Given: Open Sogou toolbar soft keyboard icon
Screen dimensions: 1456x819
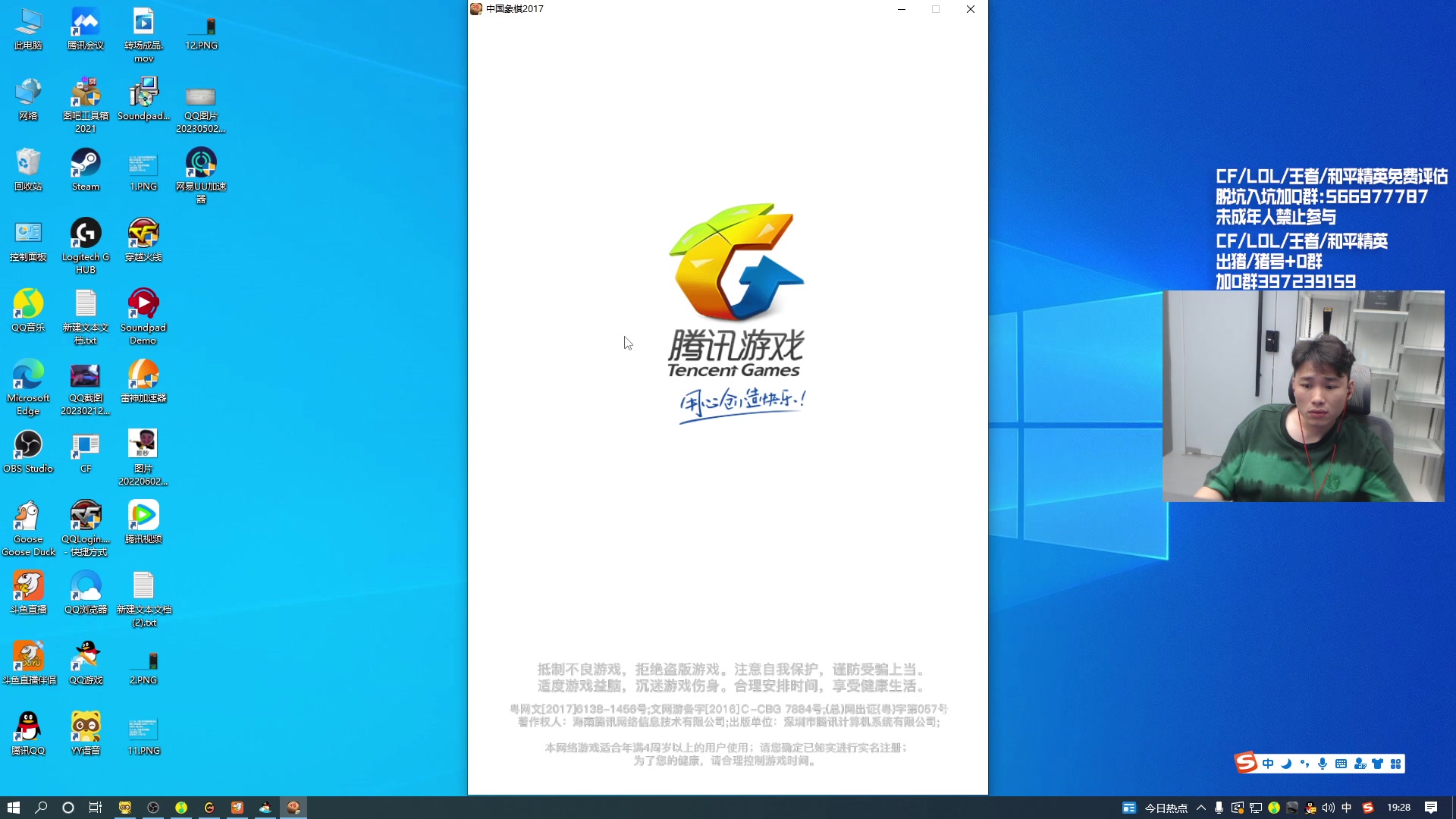Looking at the screenshot, I should click(x=1341, y=764).
